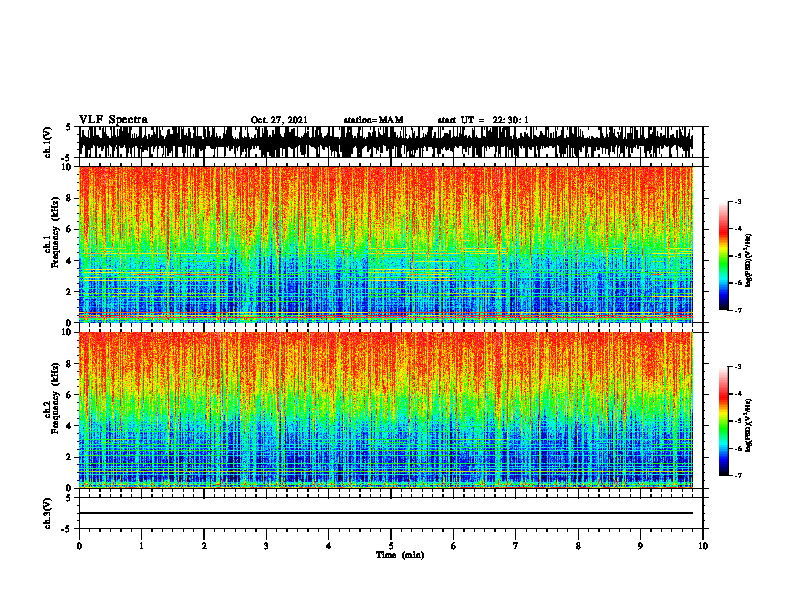Click the "-7" label on ch.2 color bar
This screenshot has width=792, height=612.
738,476
